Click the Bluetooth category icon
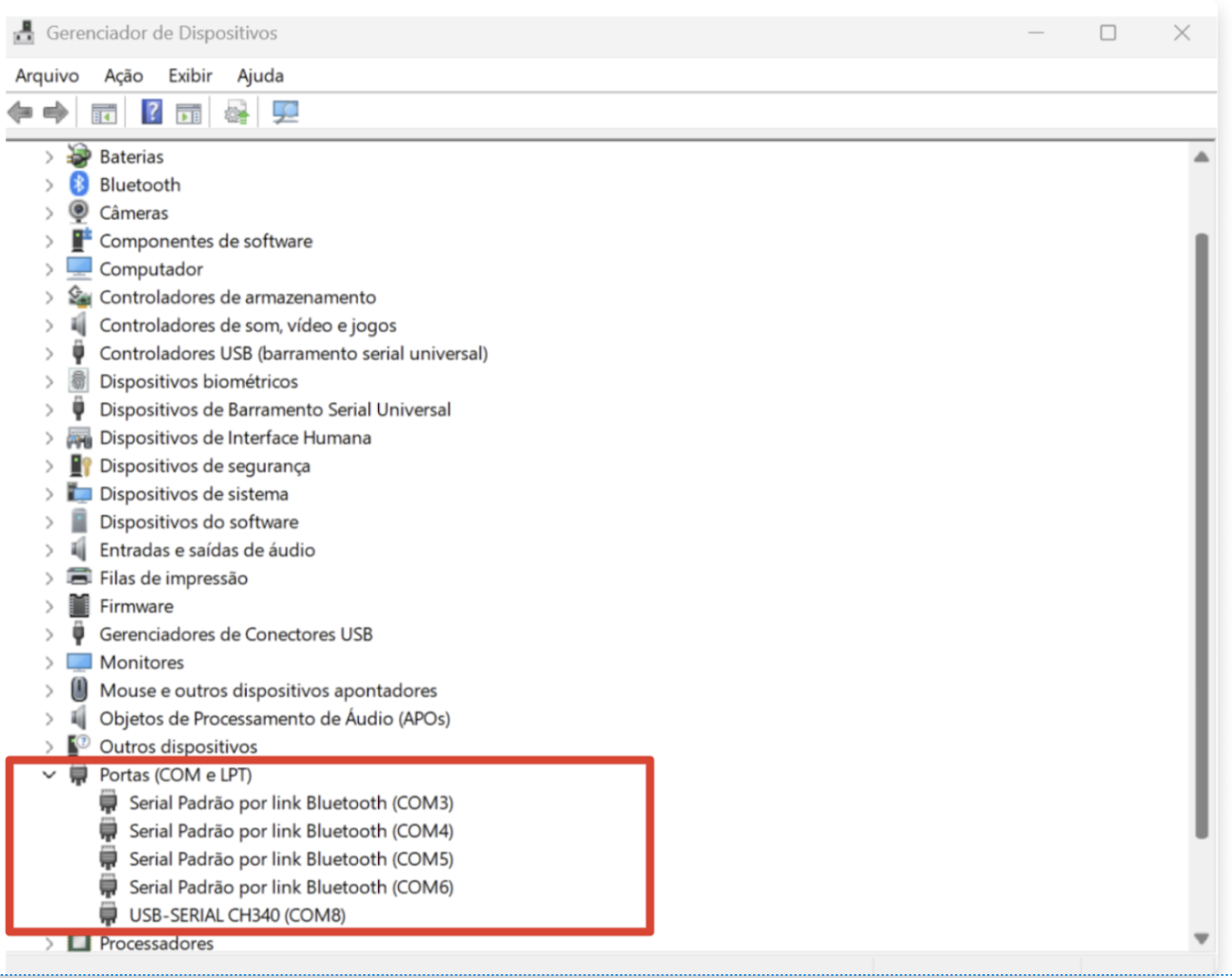 tap(79, 184)
